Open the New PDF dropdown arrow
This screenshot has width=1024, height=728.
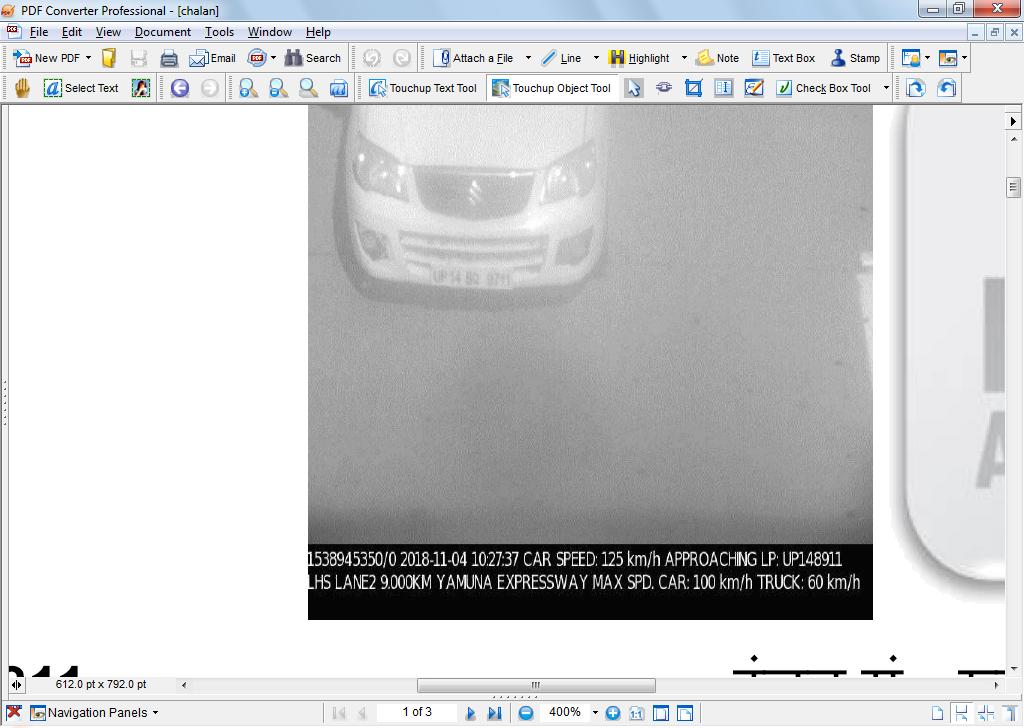click(89, 58)
